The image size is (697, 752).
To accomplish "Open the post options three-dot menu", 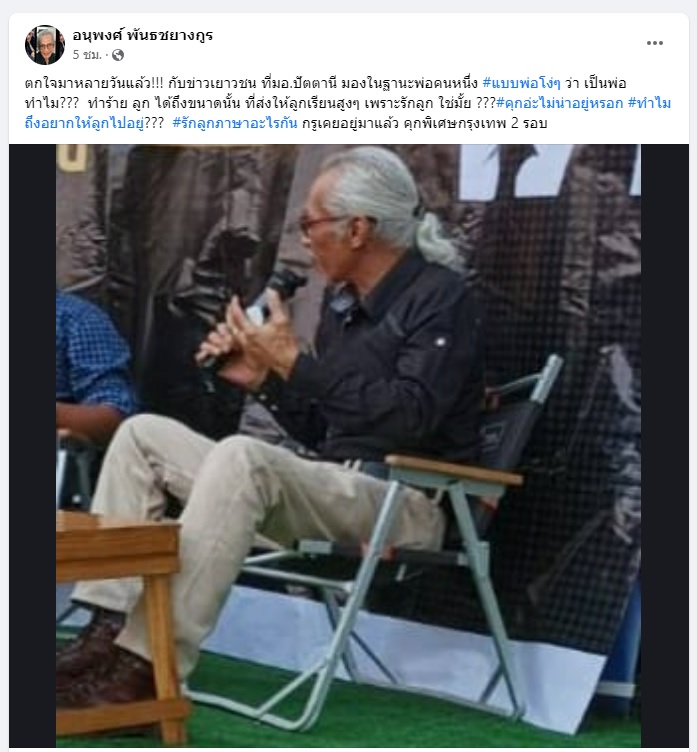I will [654, 43].
